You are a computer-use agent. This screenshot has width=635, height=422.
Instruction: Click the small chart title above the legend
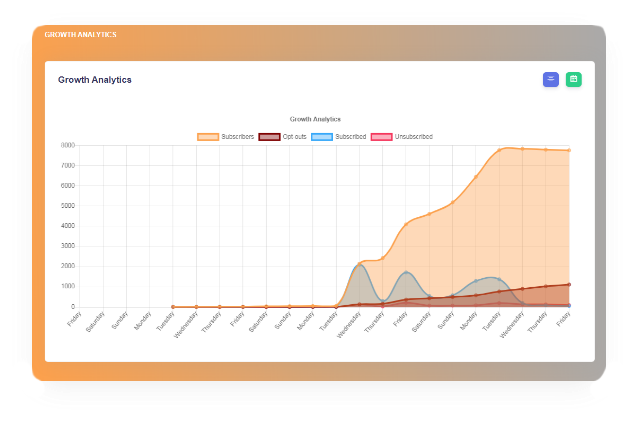click(x=315, y=119)
